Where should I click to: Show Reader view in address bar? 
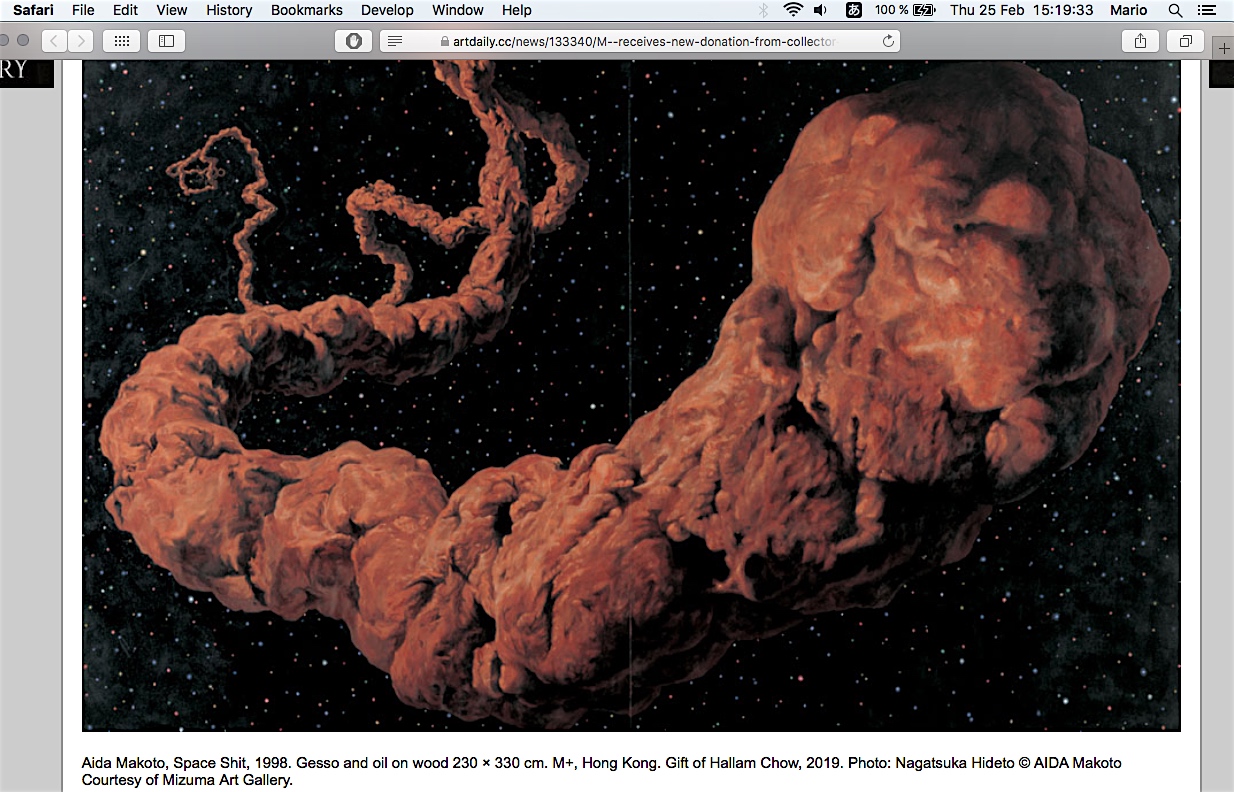pyautogui.click(x=395, y=41)
